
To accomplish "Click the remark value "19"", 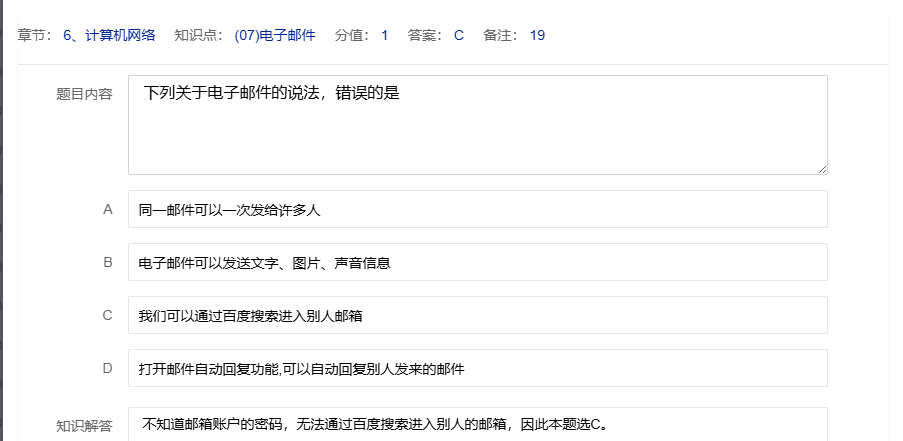I will point(537,36).
